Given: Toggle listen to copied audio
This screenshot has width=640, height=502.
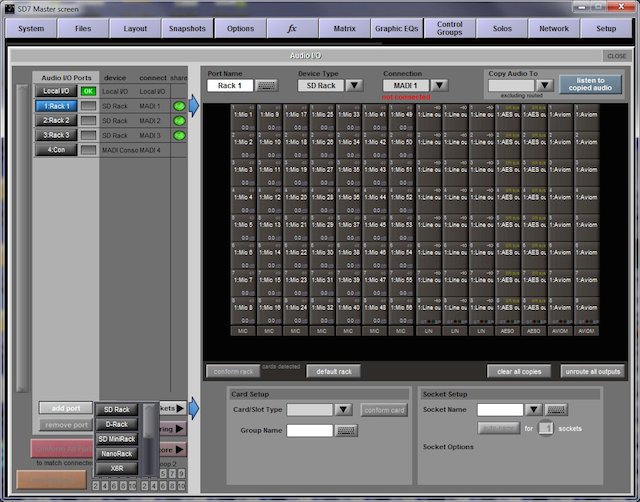Looking at the screenshot, I should pos(590,84).
